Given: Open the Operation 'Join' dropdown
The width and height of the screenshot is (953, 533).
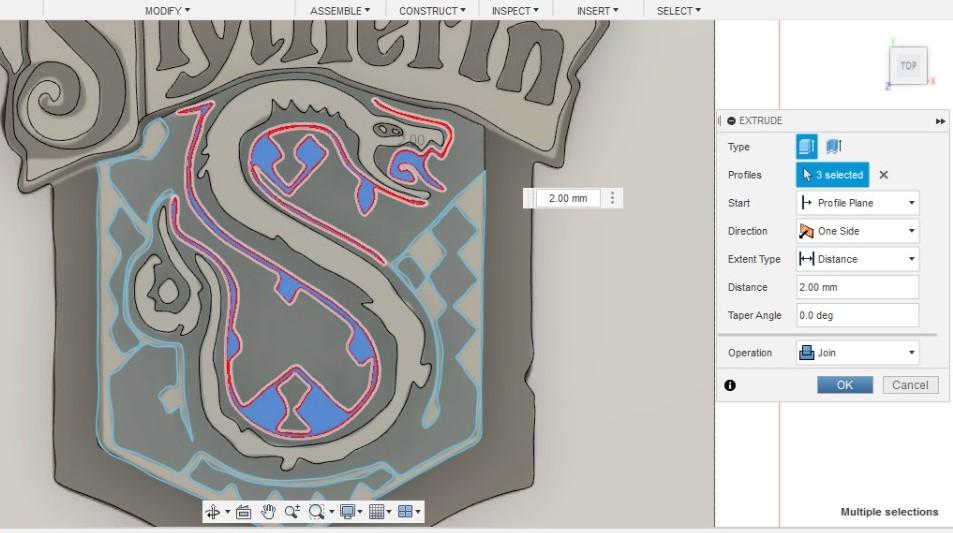Looking at the screenshot, I should tap(858, 352).
